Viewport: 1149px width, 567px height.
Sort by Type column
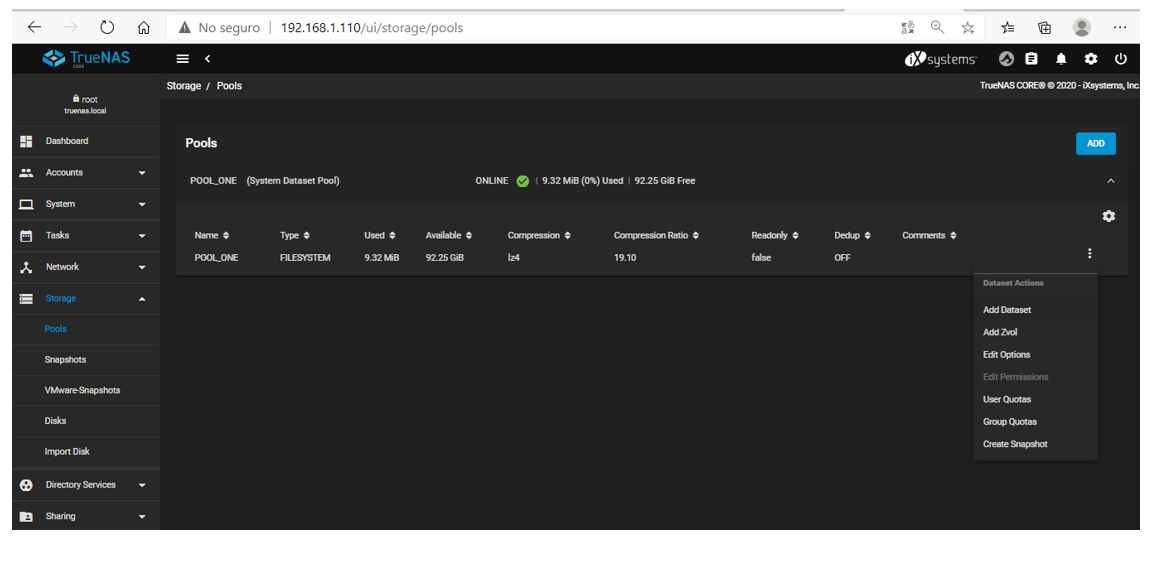point(295,235)
